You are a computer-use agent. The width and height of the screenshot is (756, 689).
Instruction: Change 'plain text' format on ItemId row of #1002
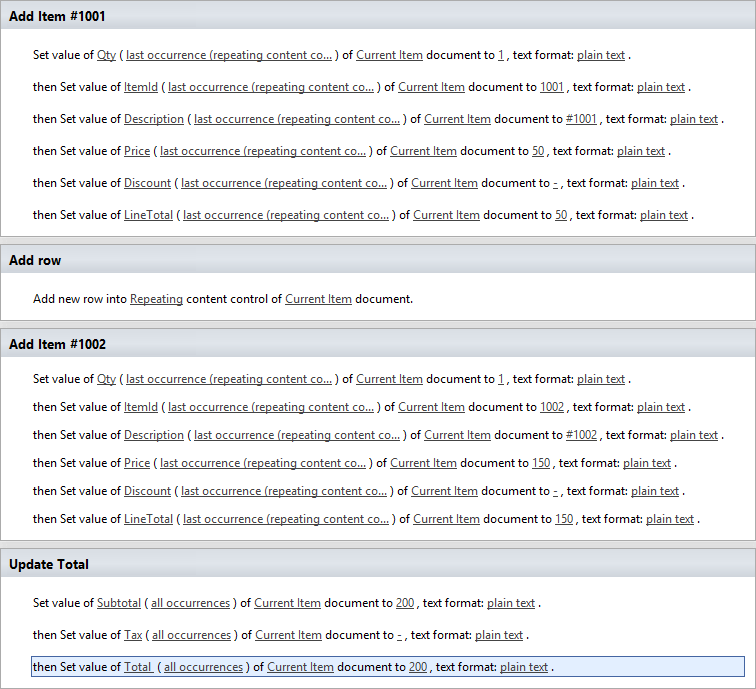(661, 407)
